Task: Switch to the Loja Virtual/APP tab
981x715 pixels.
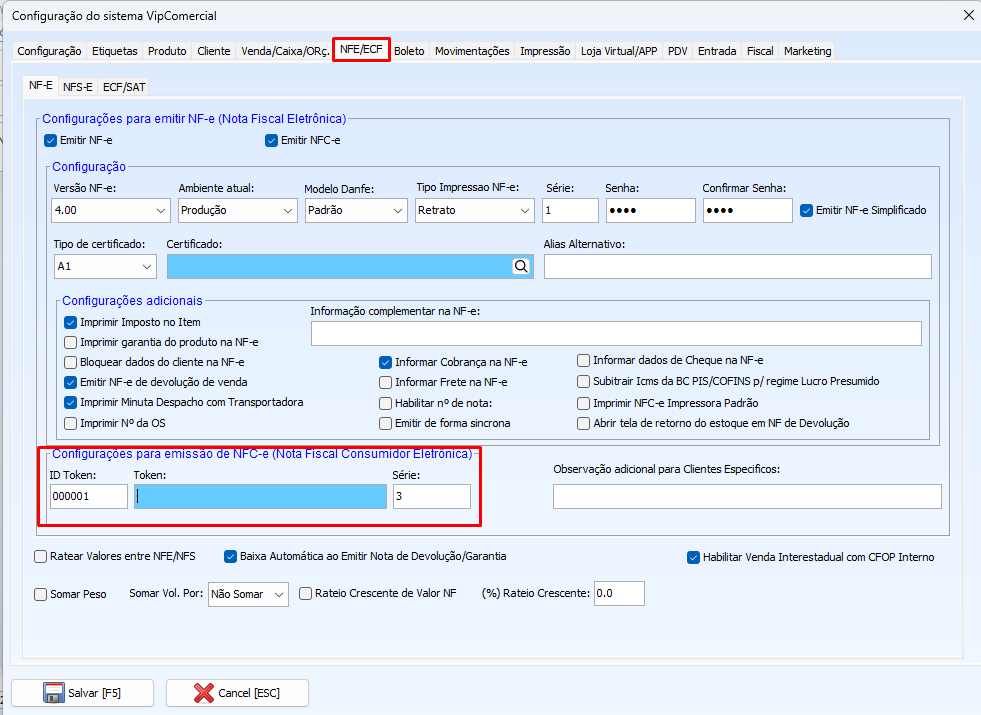Action: point(619,51)
